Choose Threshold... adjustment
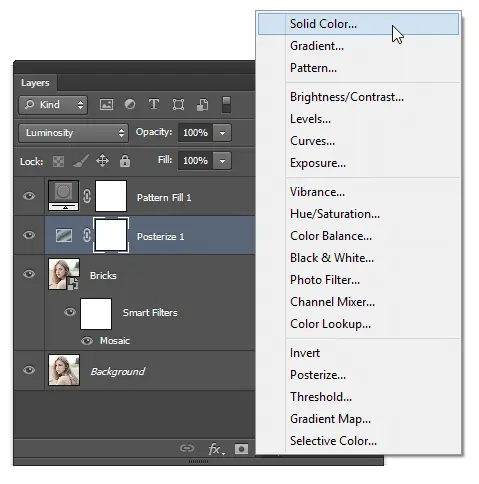 [358, 397]
